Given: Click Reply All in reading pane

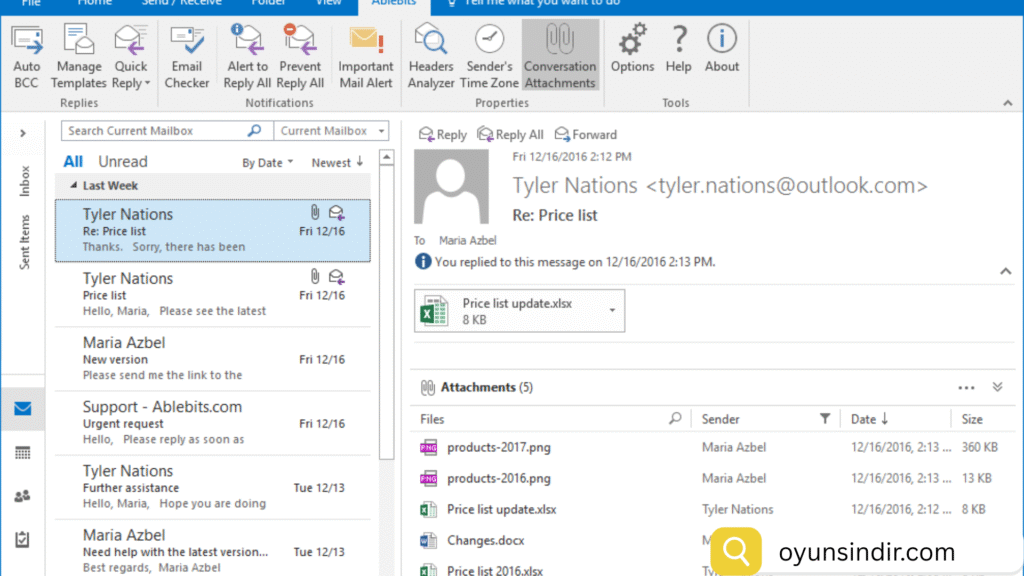Looking at the screenshot, I should click(x=511, y=134).
